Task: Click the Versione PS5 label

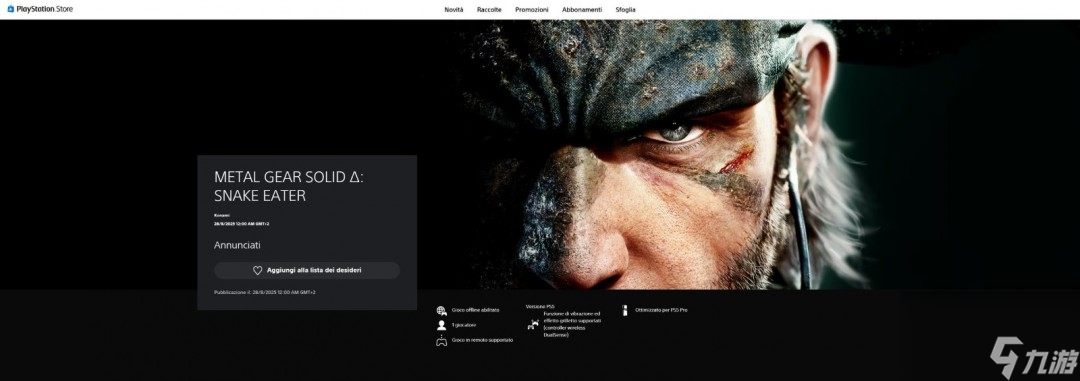Action: (540, 307)
